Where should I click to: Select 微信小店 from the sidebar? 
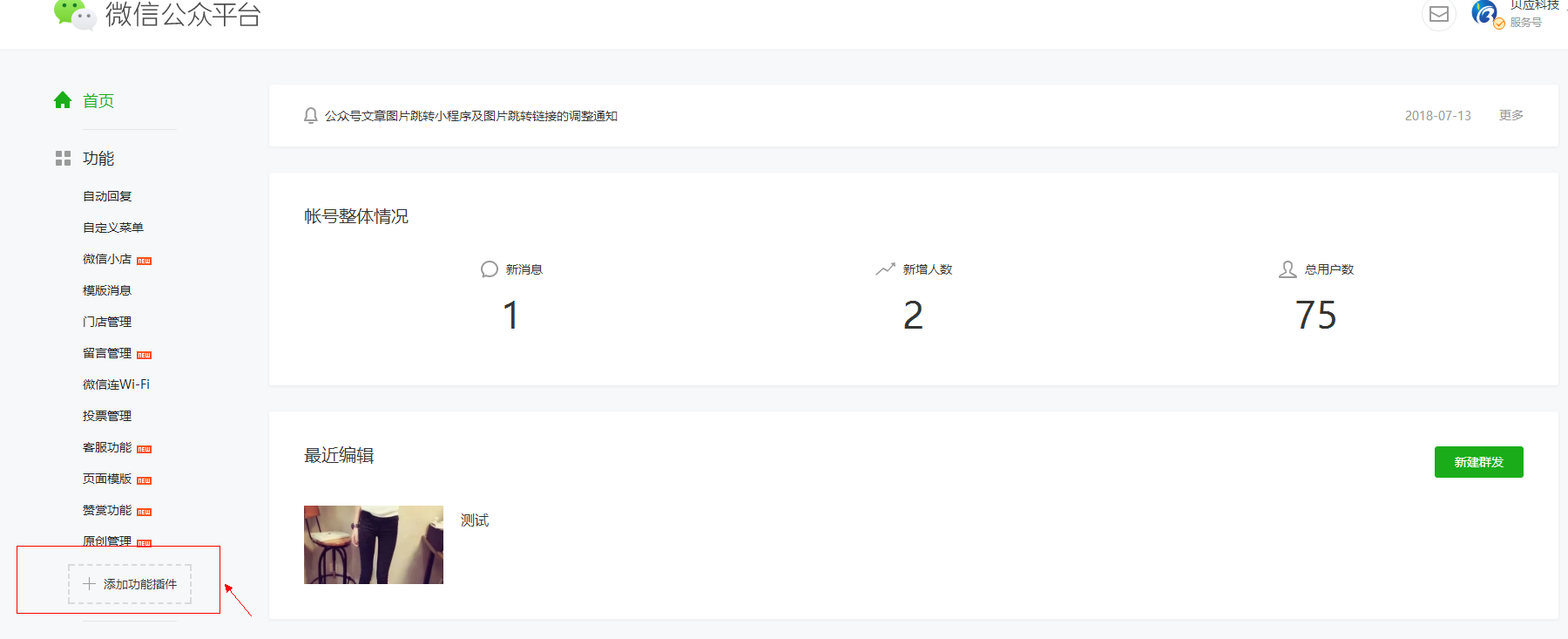pos(107,259)
